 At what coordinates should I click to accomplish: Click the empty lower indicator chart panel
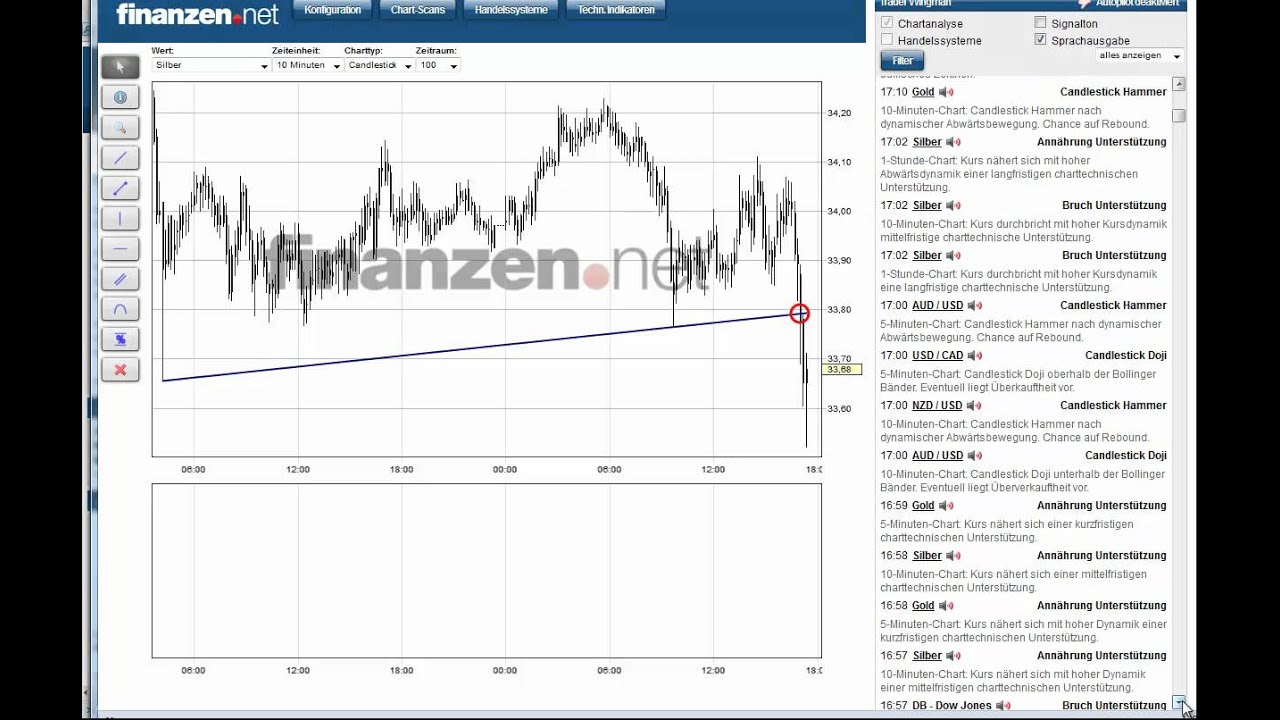486,570
